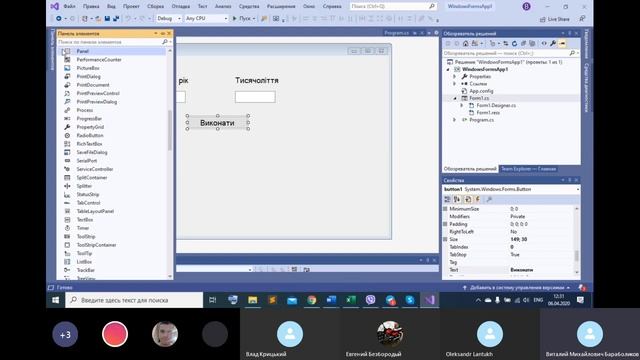The width and height of the screenshot is (640, 360).
Task: Select TableLayoutPanel toolbox item
Action: [95, 211]
